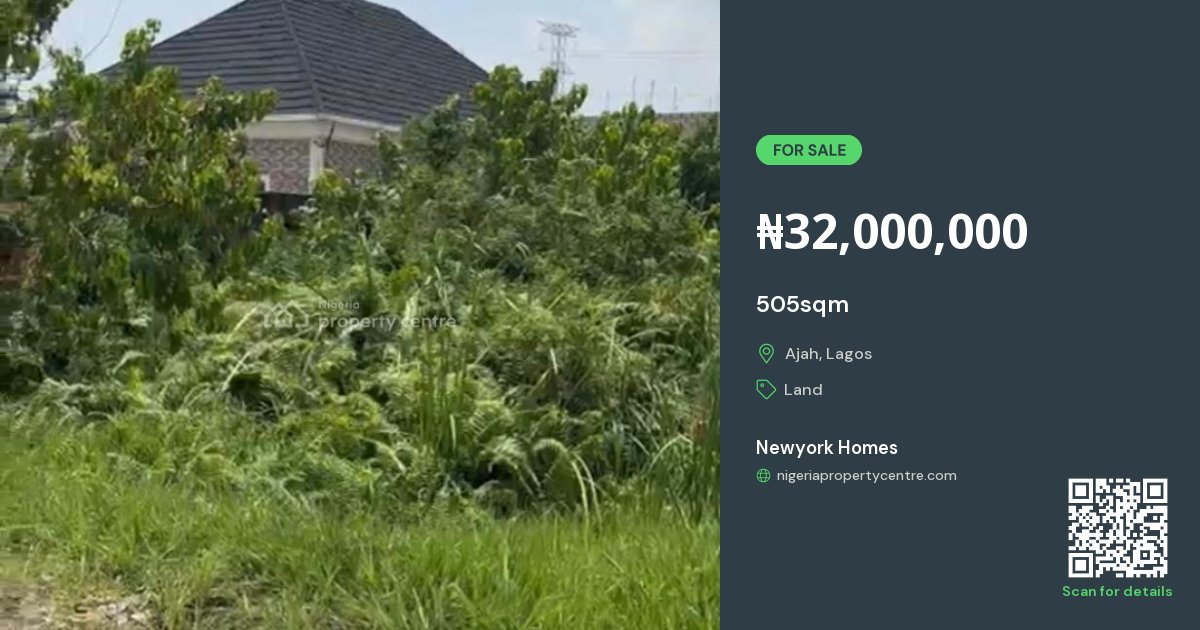Click the QR code top-right finder square

(1156, 490)
